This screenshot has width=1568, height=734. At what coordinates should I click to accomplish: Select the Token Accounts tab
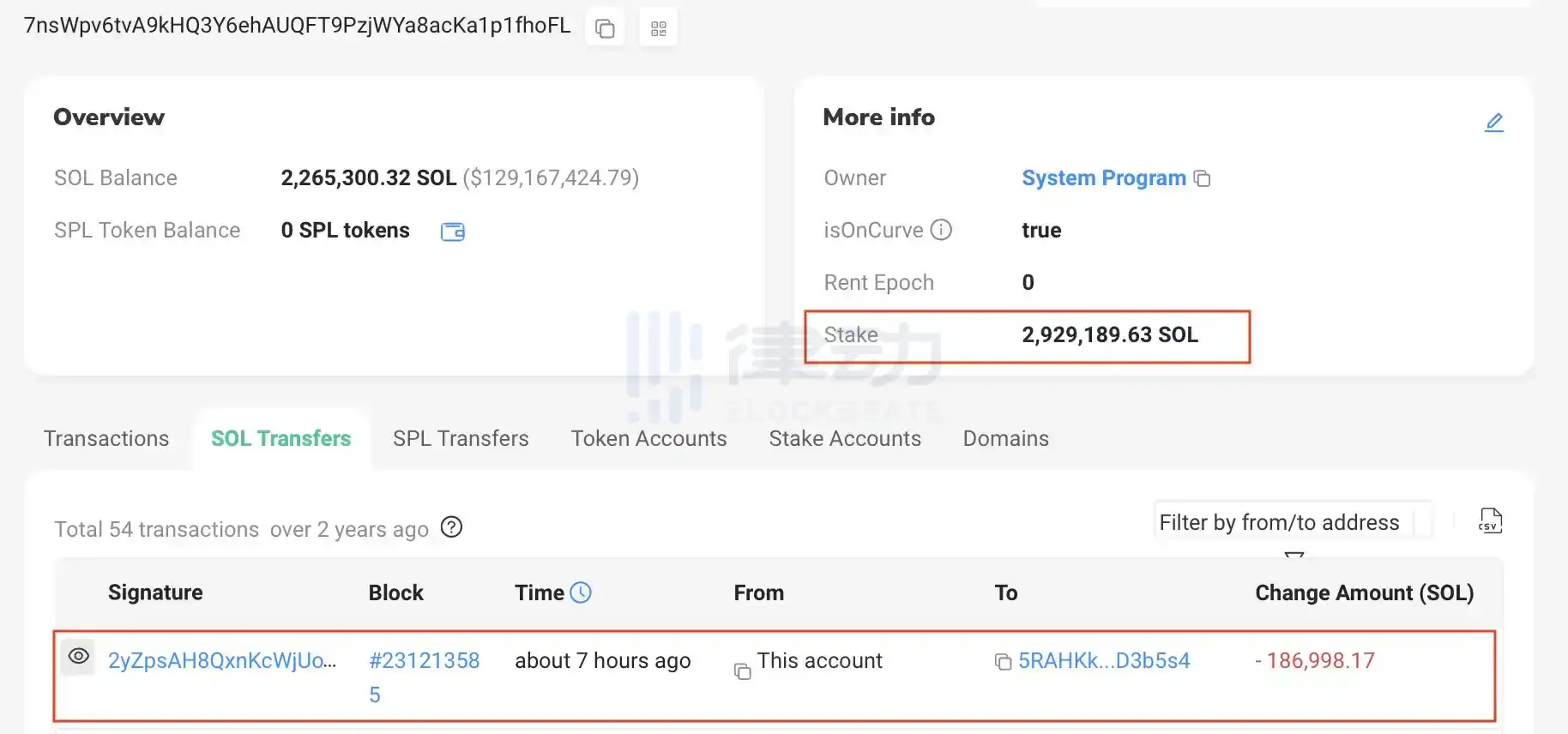tap(648, 438)
